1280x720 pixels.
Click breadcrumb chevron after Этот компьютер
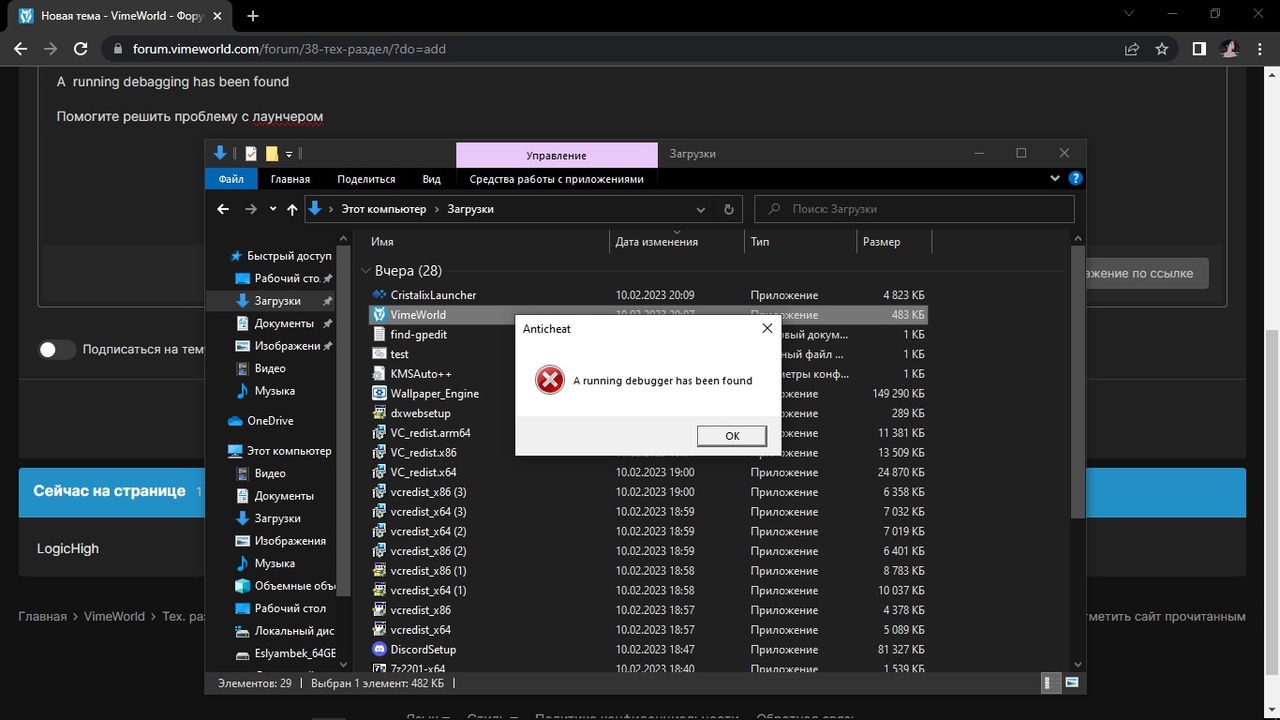click(x=437, y=209)
